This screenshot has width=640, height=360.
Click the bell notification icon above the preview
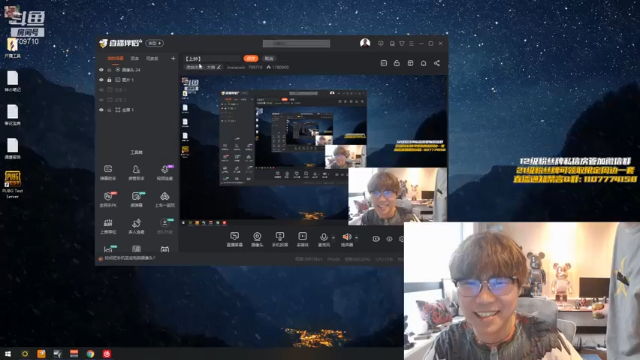[423, 63]
